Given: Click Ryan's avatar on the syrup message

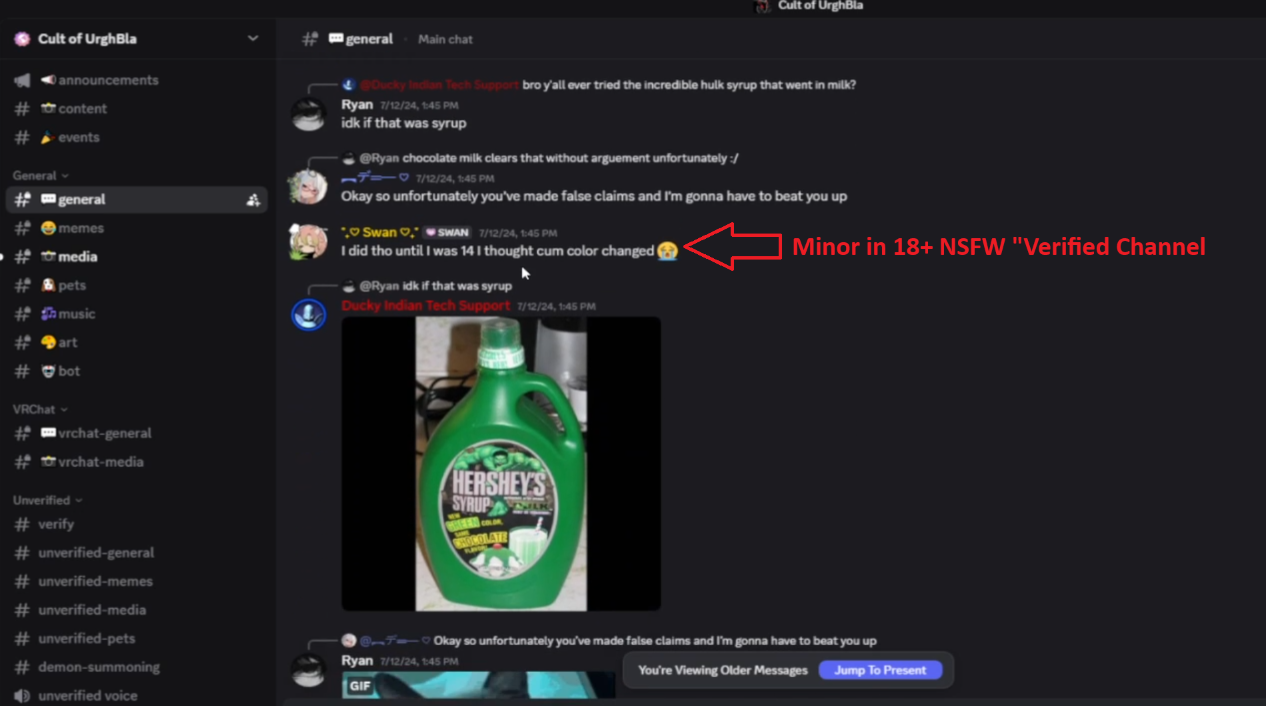Looking at the screenshot, I should (x=308, y=114).
